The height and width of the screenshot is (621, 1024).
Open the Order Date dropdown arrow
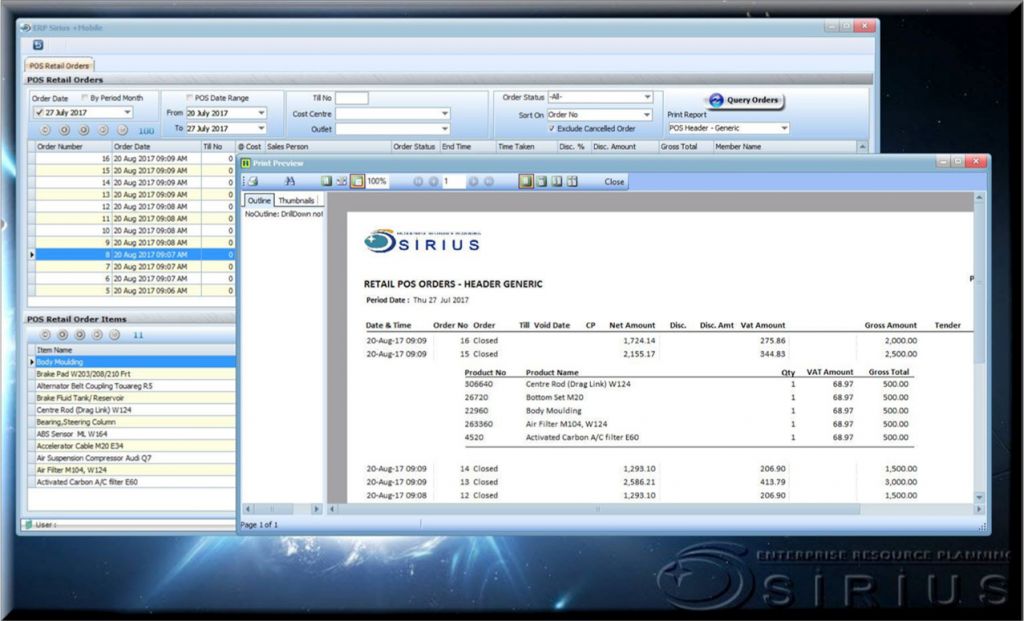(x=127, y=112)
